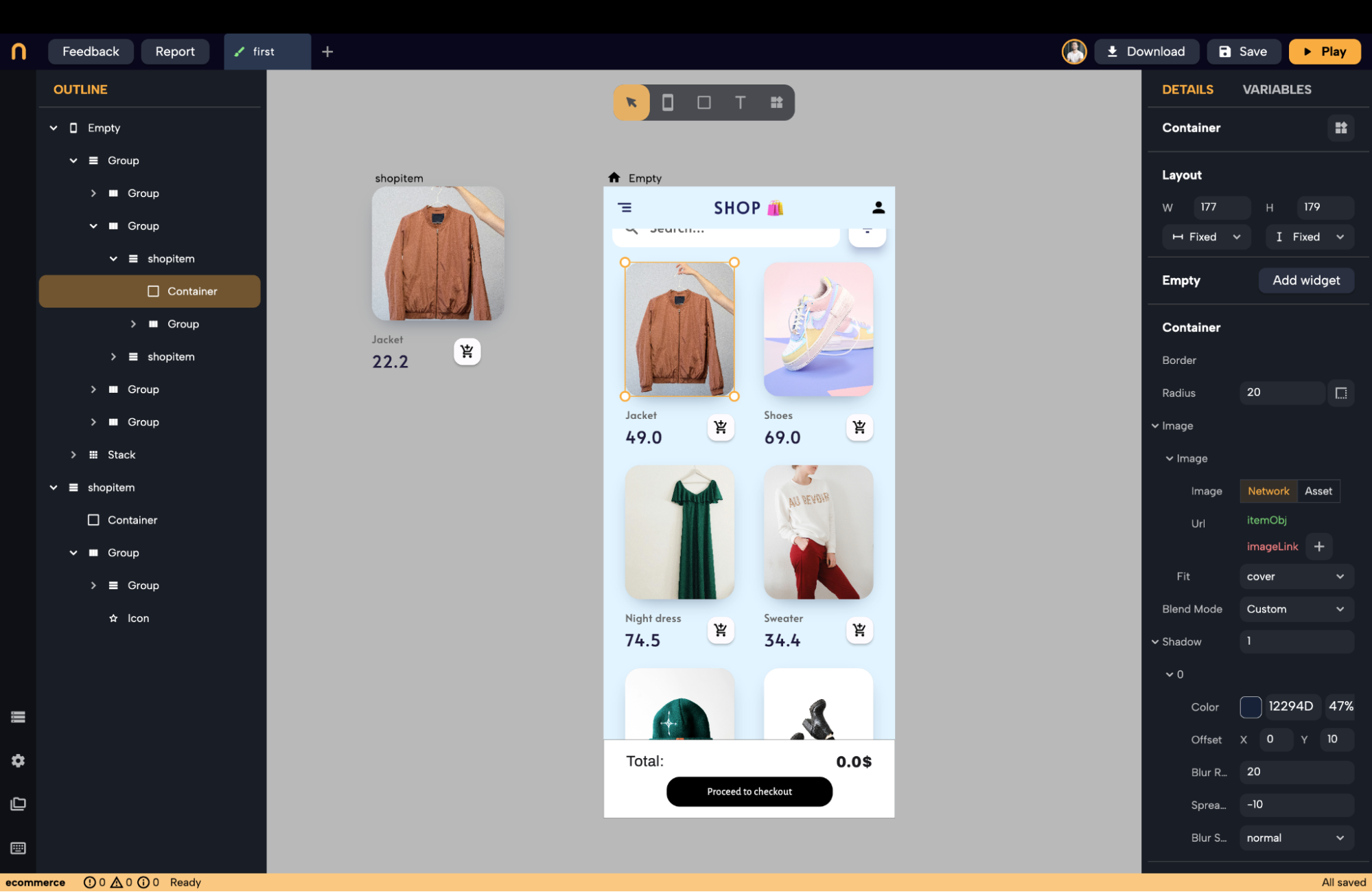The width and height of the screenshot is (1372, 892).
Task: Select the text tool icon
Action: [x=740, y=101]
